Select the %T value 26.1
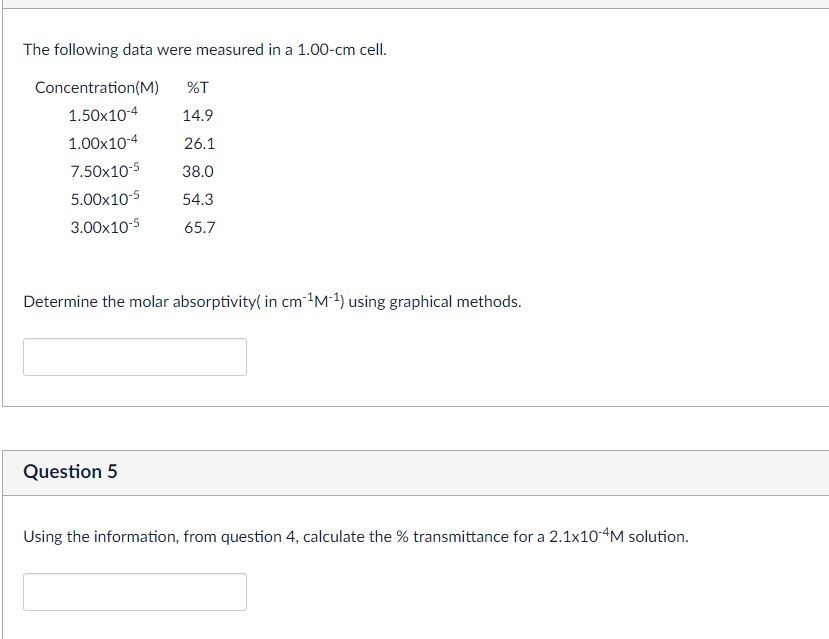829x639 pixels. click(x=197, y=142)
